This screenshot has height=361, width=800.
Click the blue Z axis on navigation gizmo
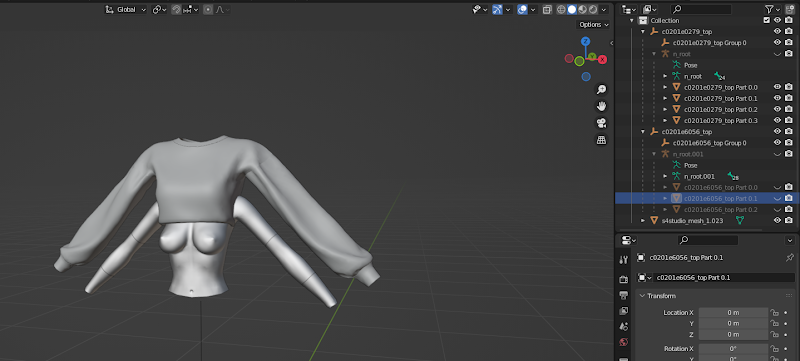point(586,41)
